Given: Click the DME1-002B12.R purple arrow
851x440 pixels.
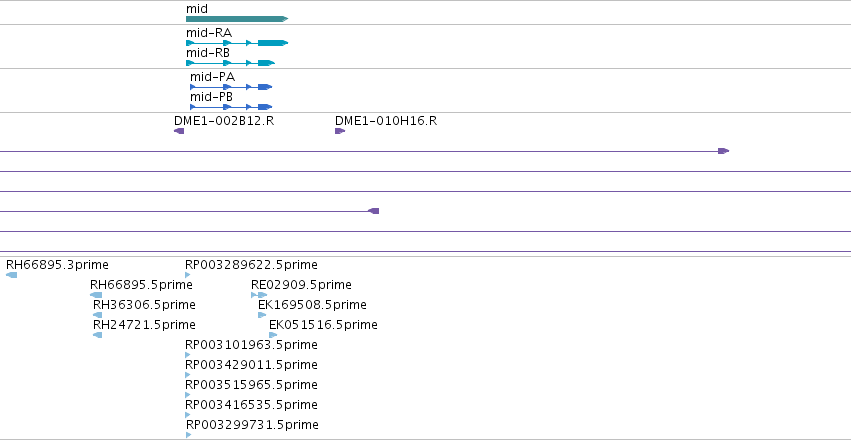Looking at the screenshot, I should [x=179, y=131].
